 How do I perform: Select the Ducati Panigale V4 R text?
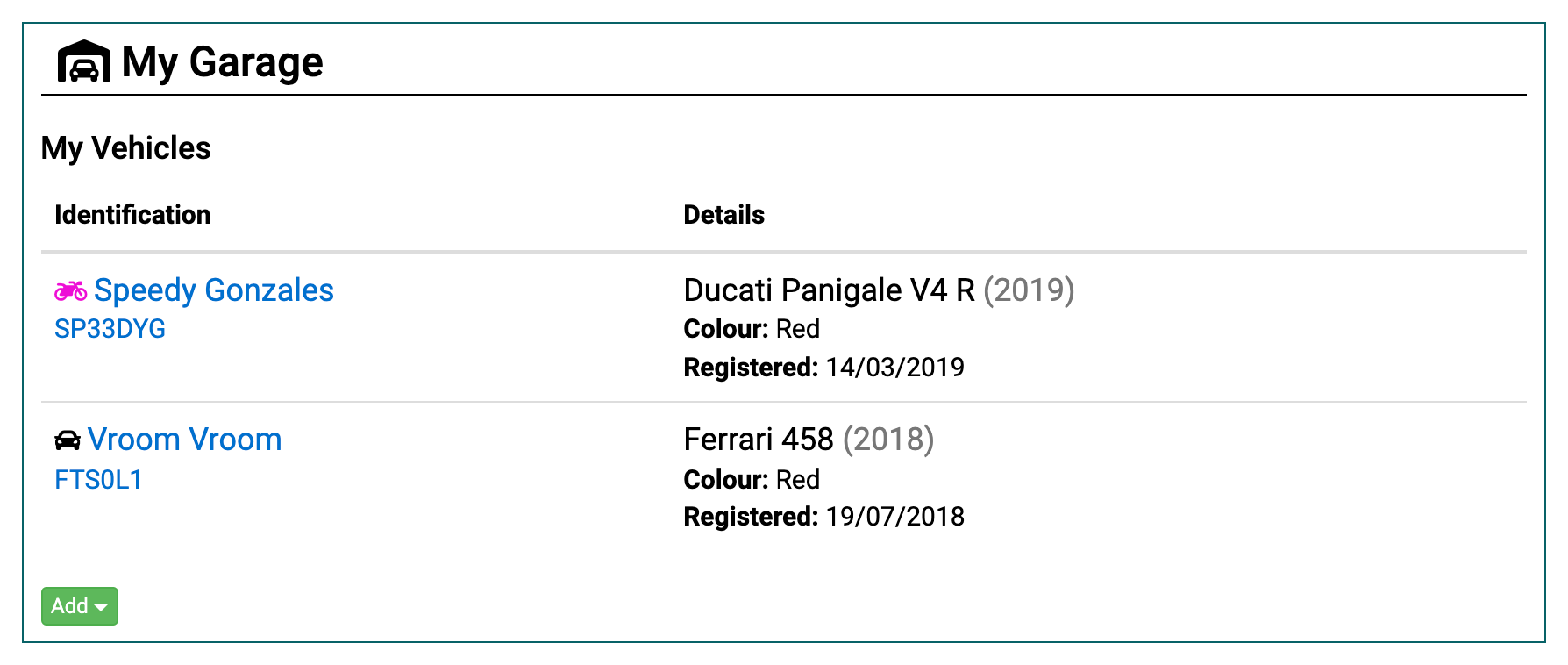830,290
